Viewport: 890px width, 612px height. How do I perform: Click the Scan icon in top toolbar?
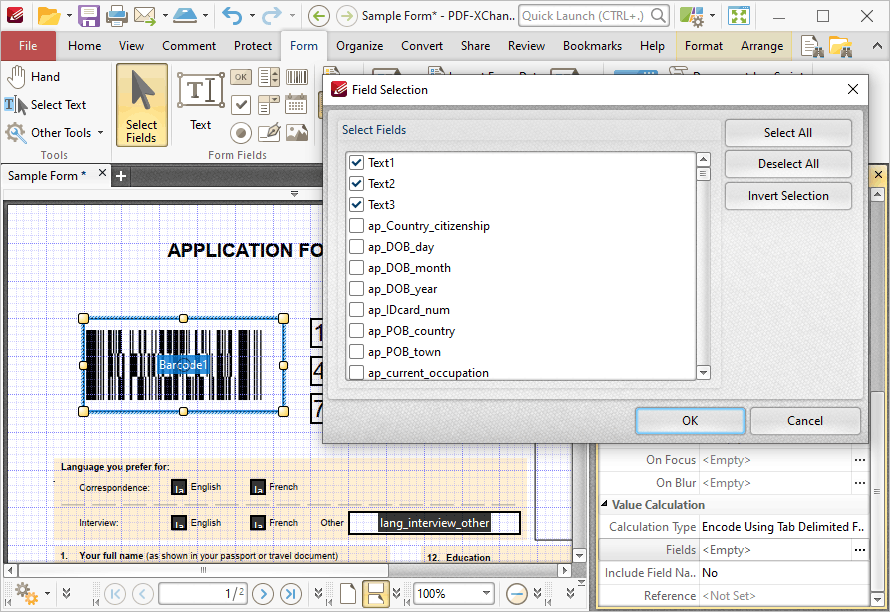pyautogui.click(x=185, y=16)
